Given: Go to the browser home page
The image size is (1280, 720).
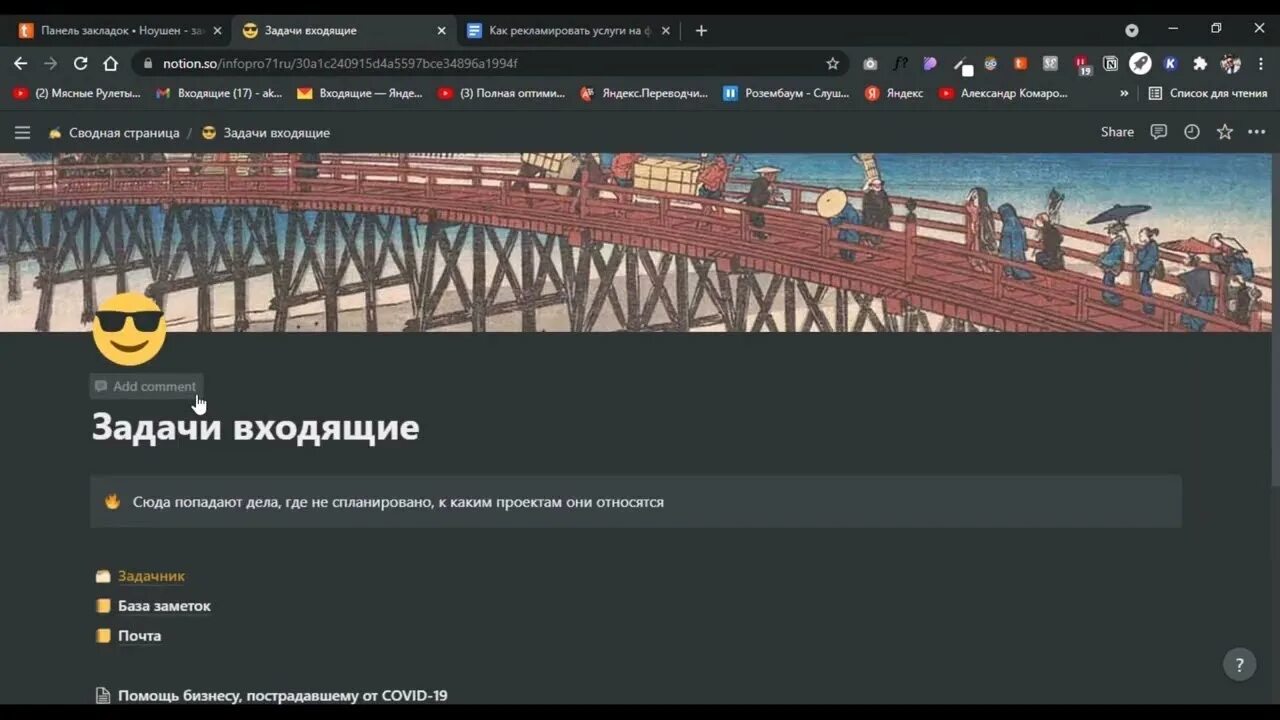Looking at the screenshot, I should (x=110, y=63).
